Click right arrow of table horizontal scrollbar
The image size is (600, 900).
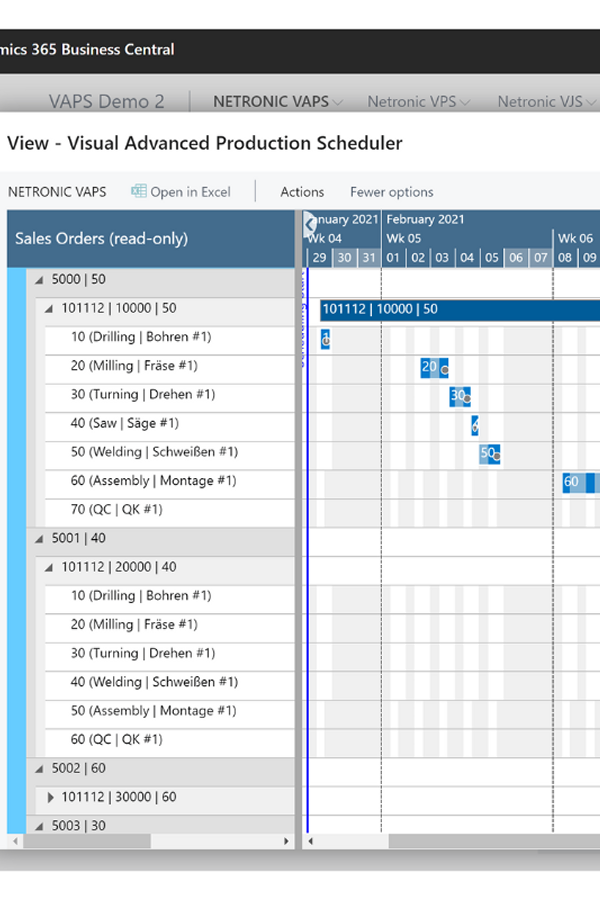pyautogui.click(x=288, y=841)
